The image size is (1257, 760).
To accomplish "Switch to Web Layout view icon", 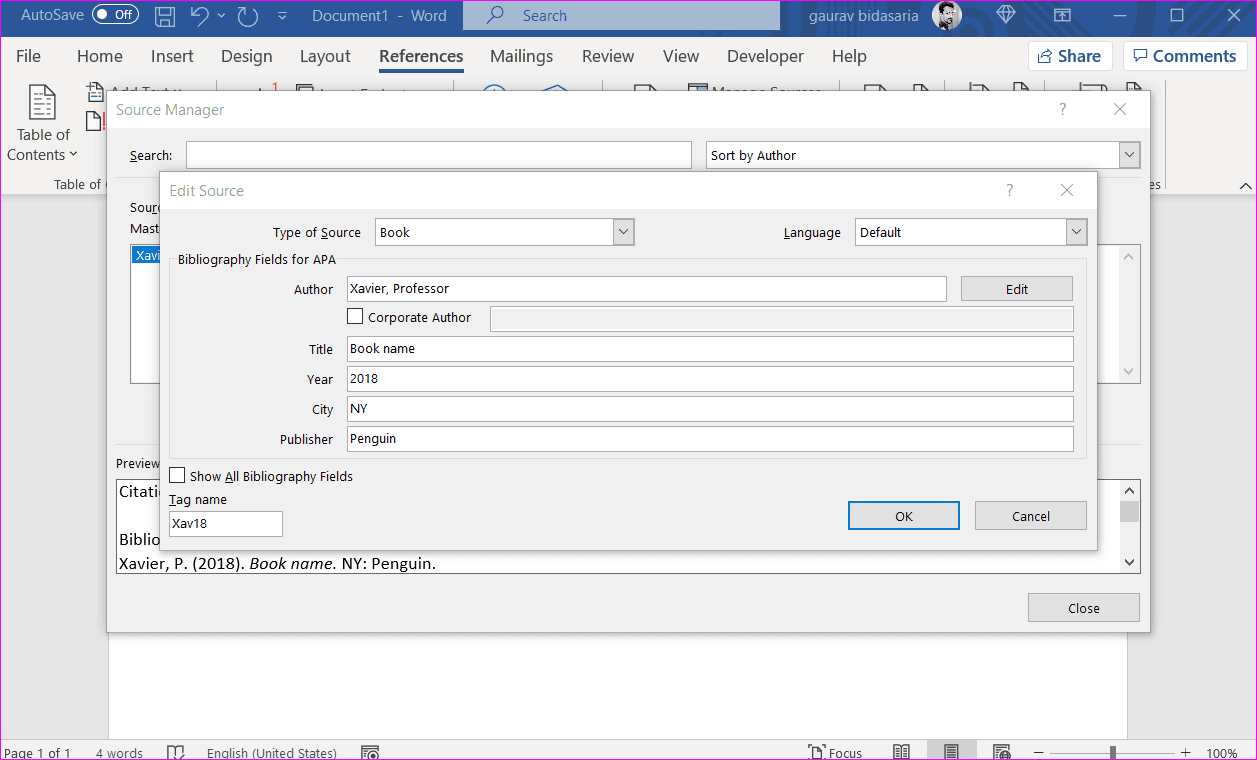I will [1001, 752].
